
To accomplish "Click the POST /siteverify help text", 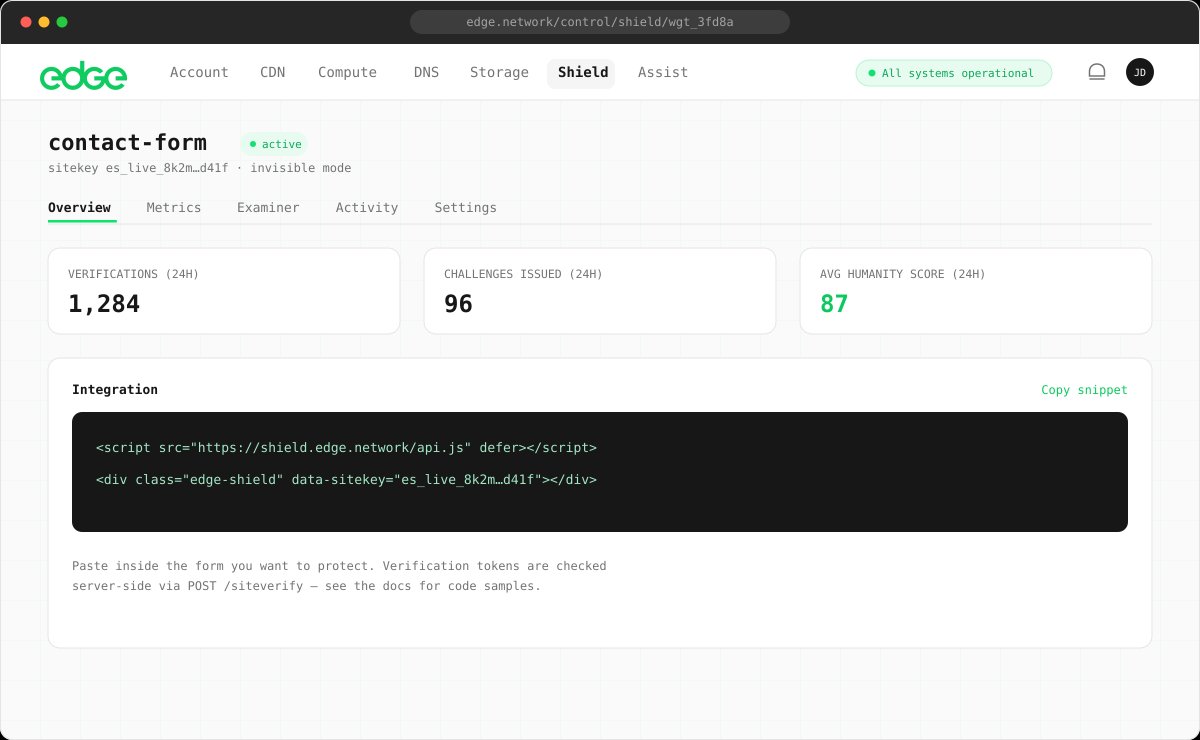I will [x=306, y=586].
